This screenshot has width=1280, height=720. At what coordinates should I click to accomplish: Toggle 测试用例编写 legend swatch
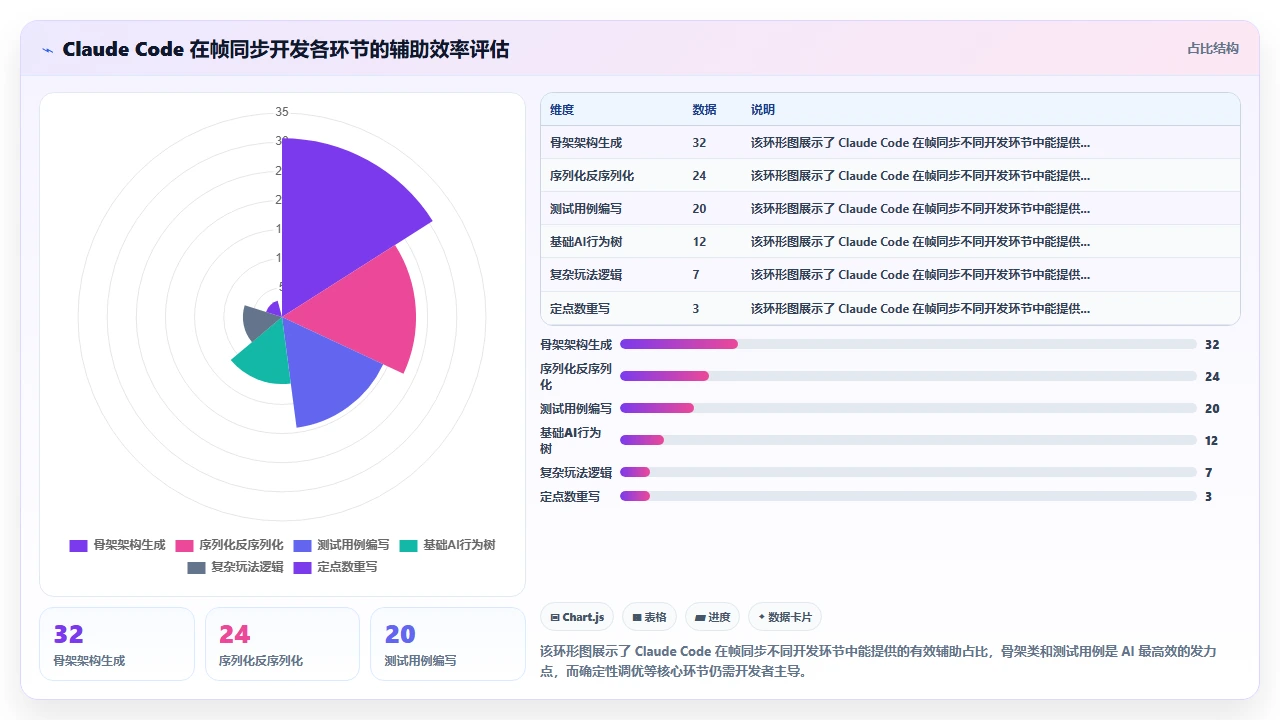(302, 545)
